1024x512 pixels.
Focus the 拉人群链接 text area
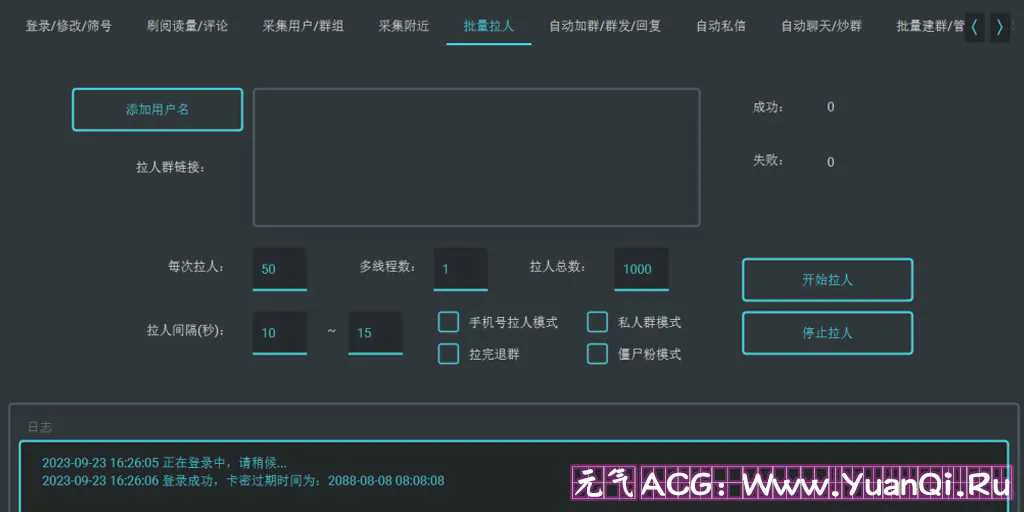pos(477,157)
